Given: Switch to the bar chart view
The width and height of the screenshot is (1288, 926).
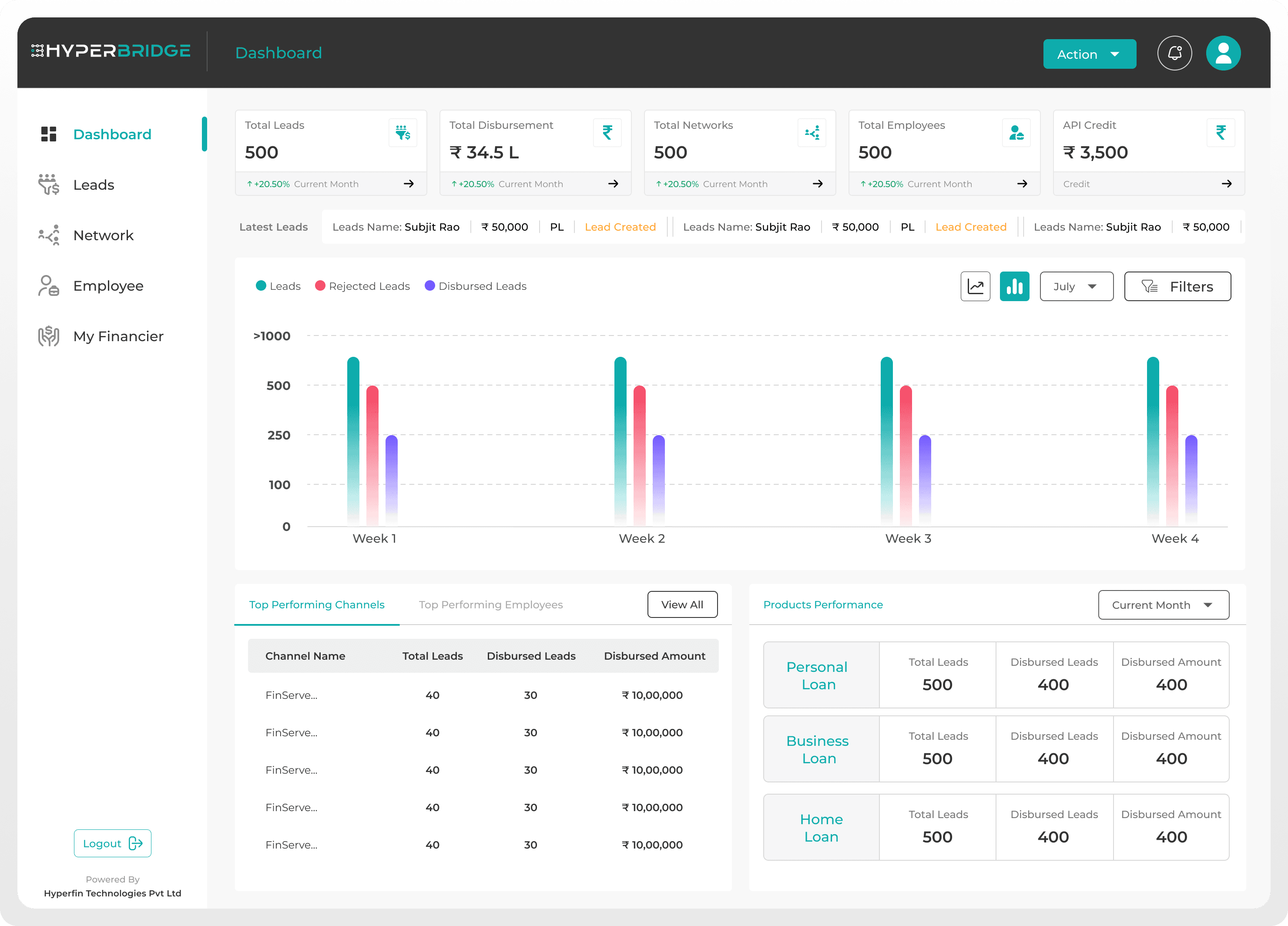Looking at the screenshot, I should [1014, 287].
